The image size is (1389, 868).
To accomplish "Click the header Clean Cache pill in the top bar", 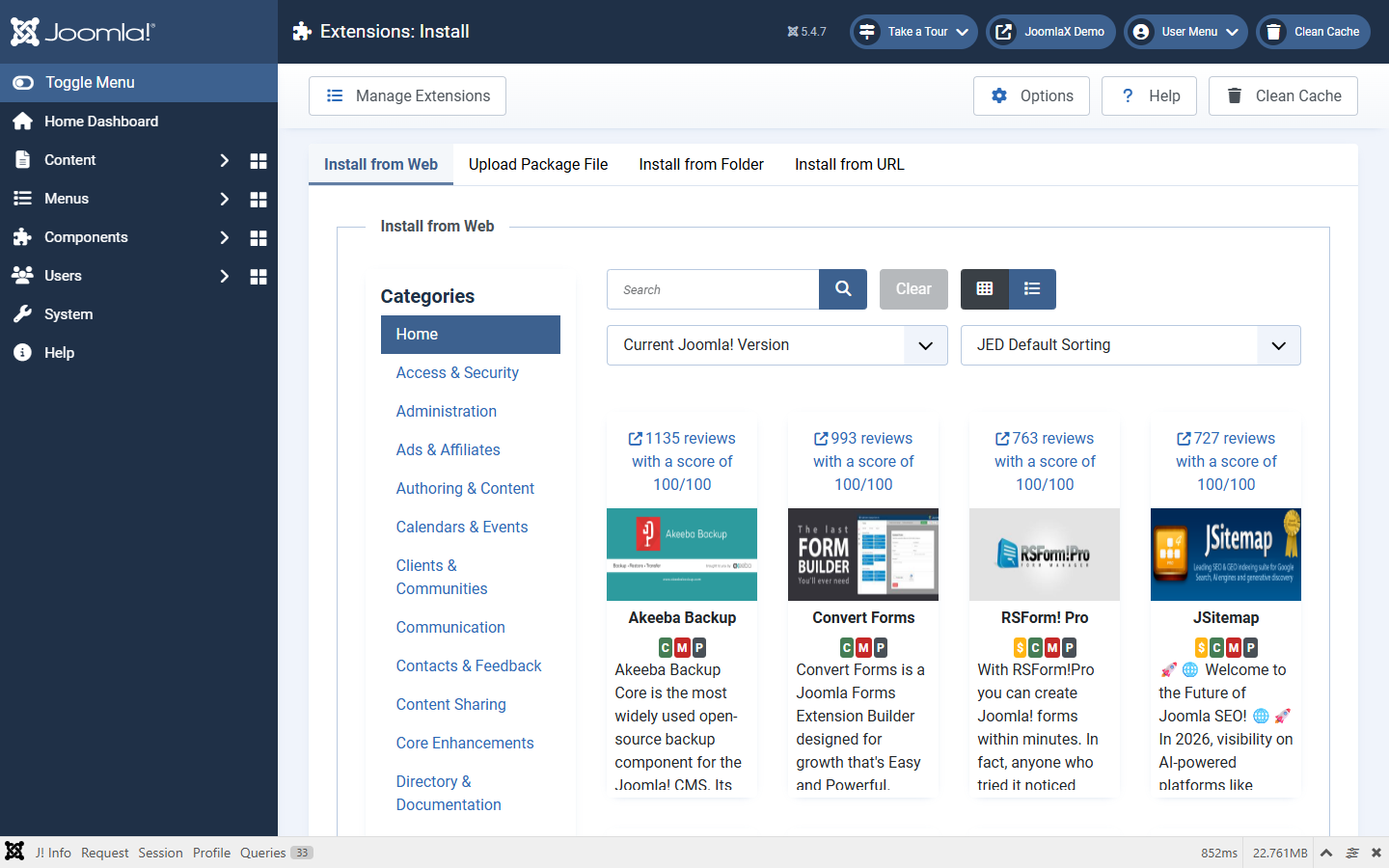I will (1313, 32).
